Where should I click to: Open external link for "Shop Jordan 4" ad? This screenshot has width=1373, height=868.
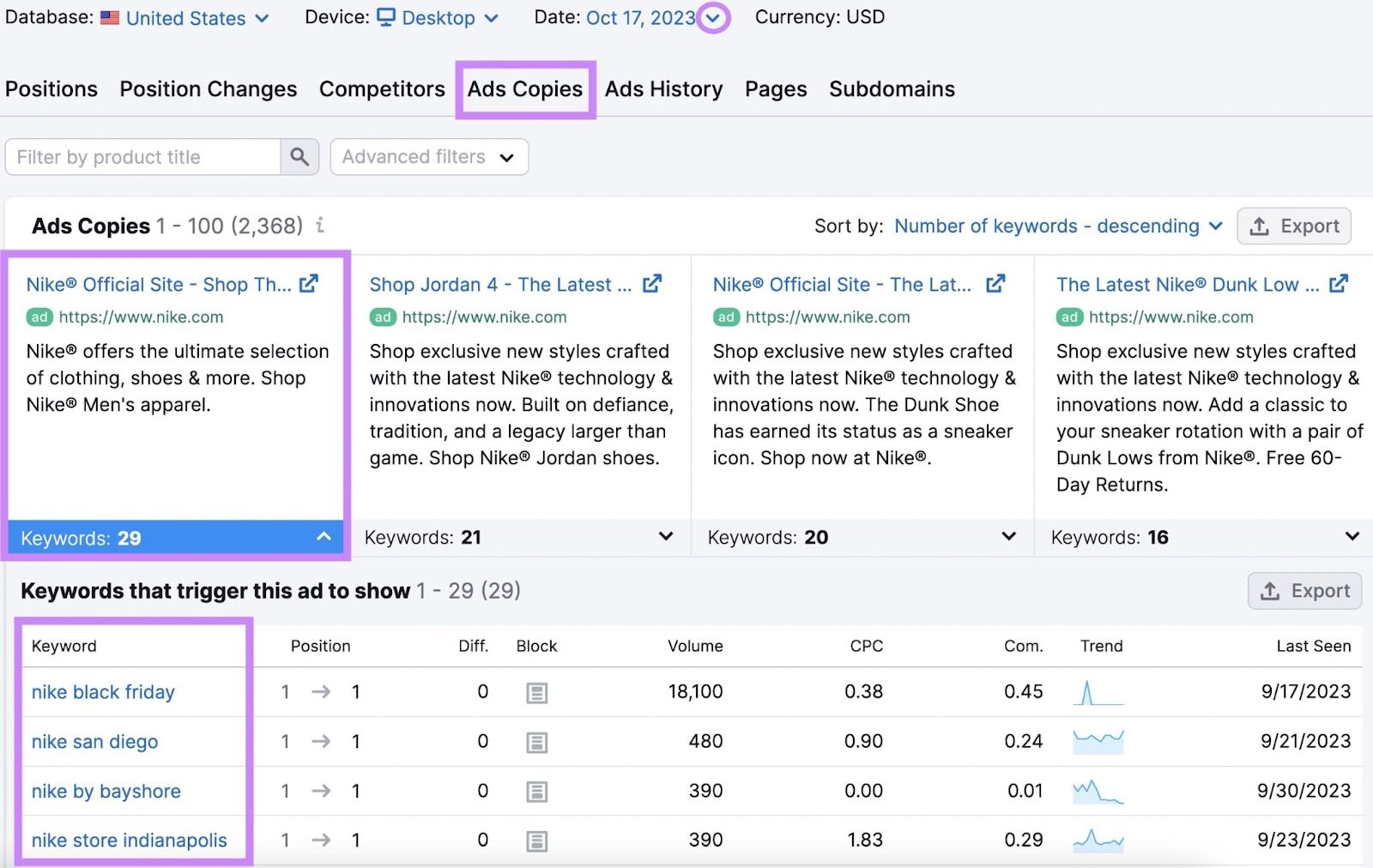(653, 283)
